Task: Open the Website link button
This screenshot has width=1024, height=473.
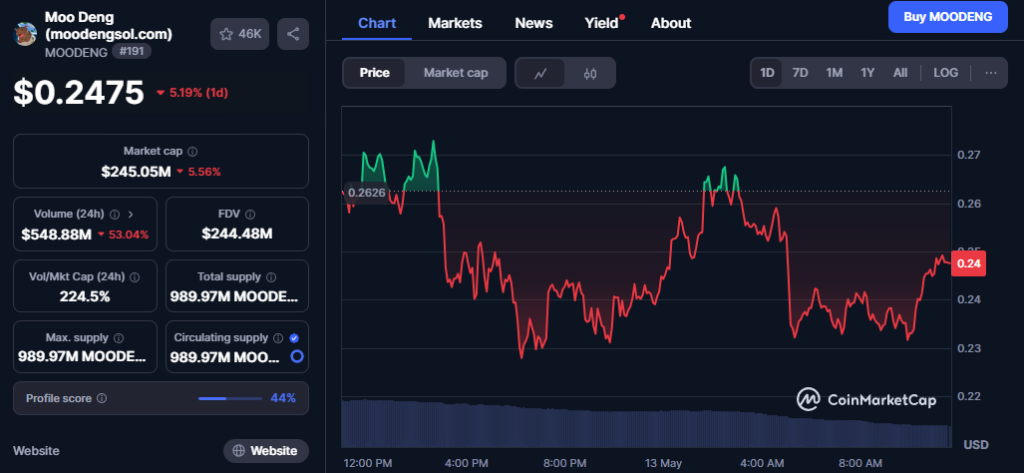Action: [x=266, y=451]
